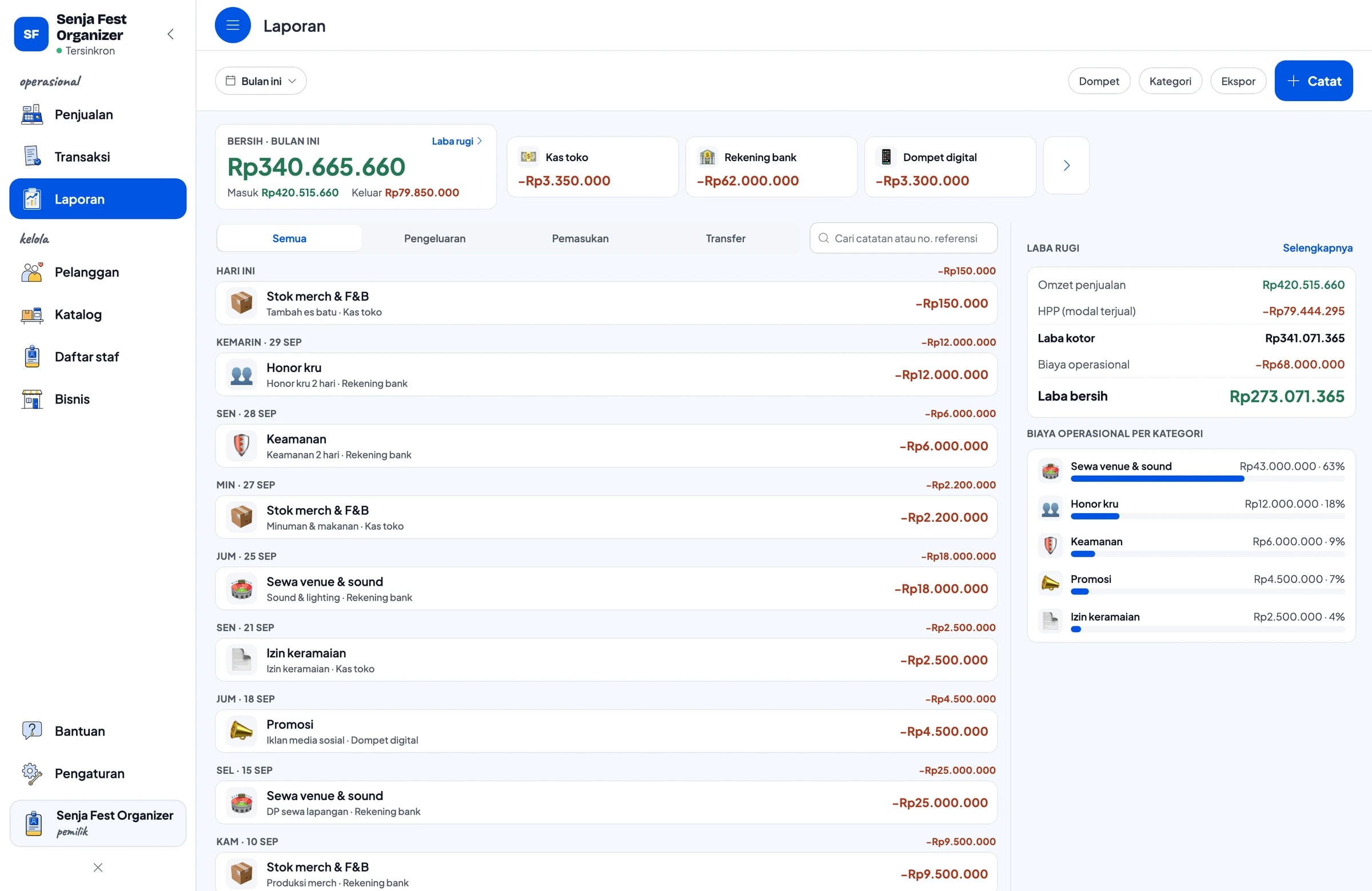
Task: Collapse sidebar using the left chevron
Action: (170, 34)
